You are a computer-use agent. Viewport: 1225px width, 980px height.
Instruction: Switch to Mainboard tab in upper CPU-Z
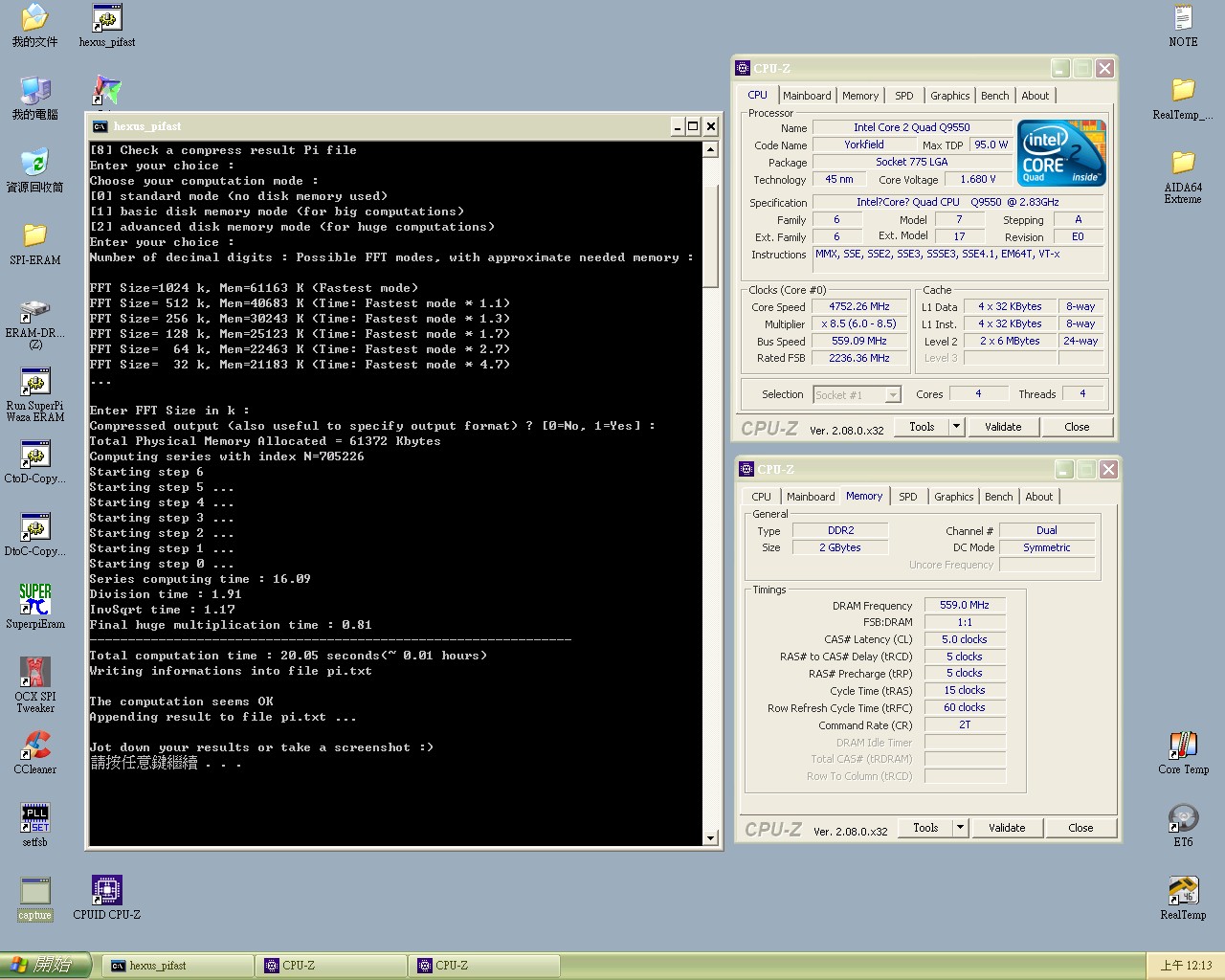coord(807,96)
